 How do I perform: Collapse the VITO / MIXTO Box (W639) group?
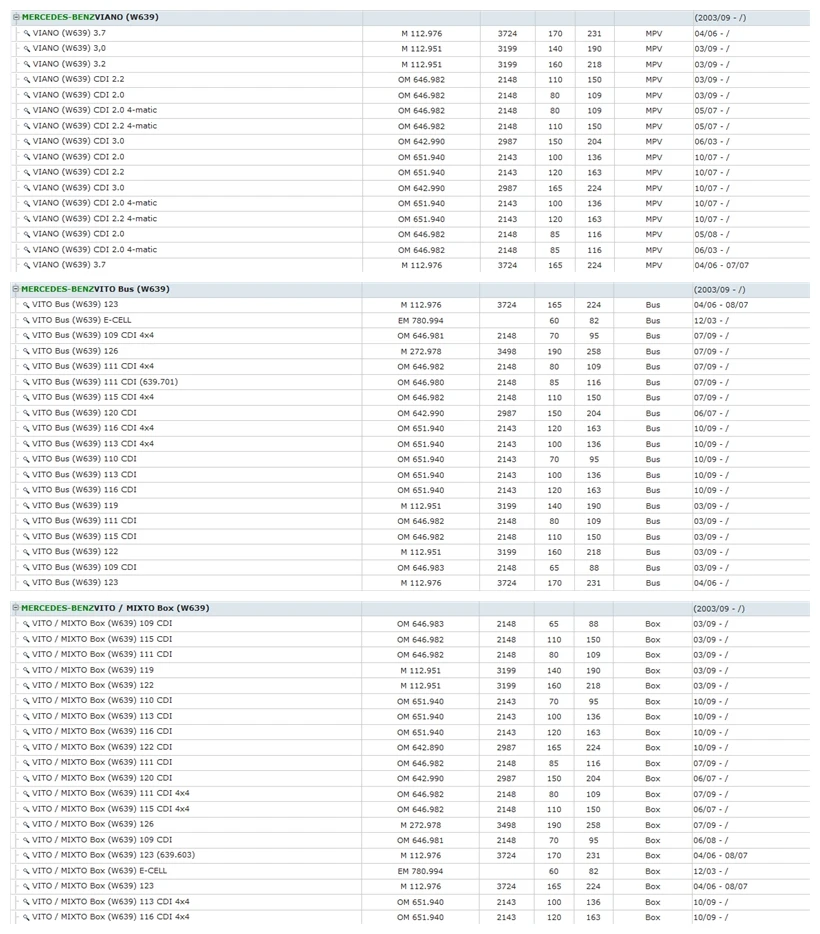pyautogui.click(x=16, y=608)
